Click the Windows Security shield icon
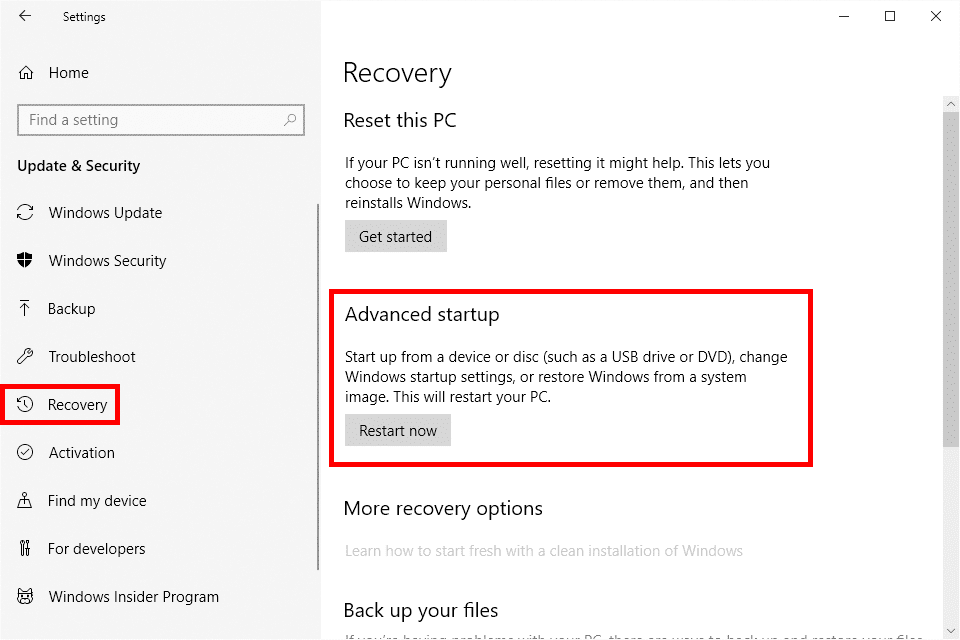Image resolution: width=960 pixels, height=640 pixels. pyautogui.click(x=25, y=260)
